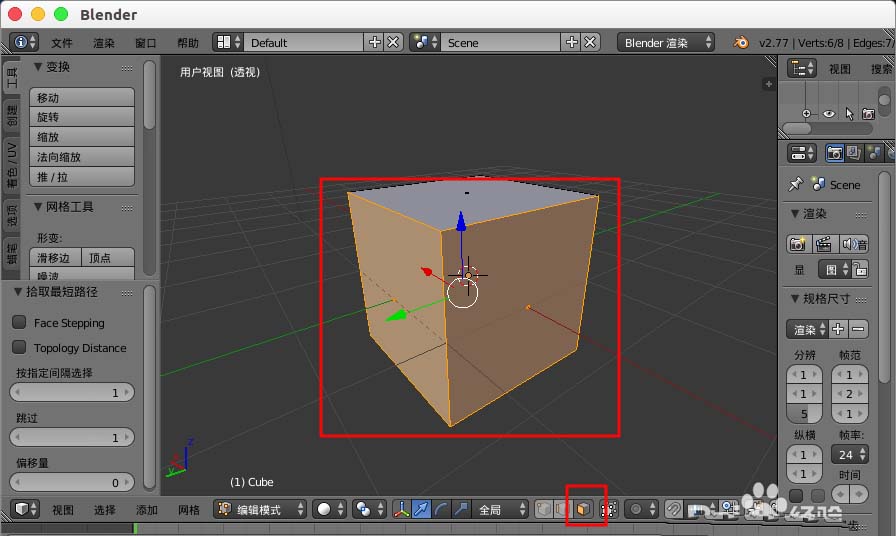Open the pivot point dropdown
Screen dimensions: 896x536
[369, 509]
